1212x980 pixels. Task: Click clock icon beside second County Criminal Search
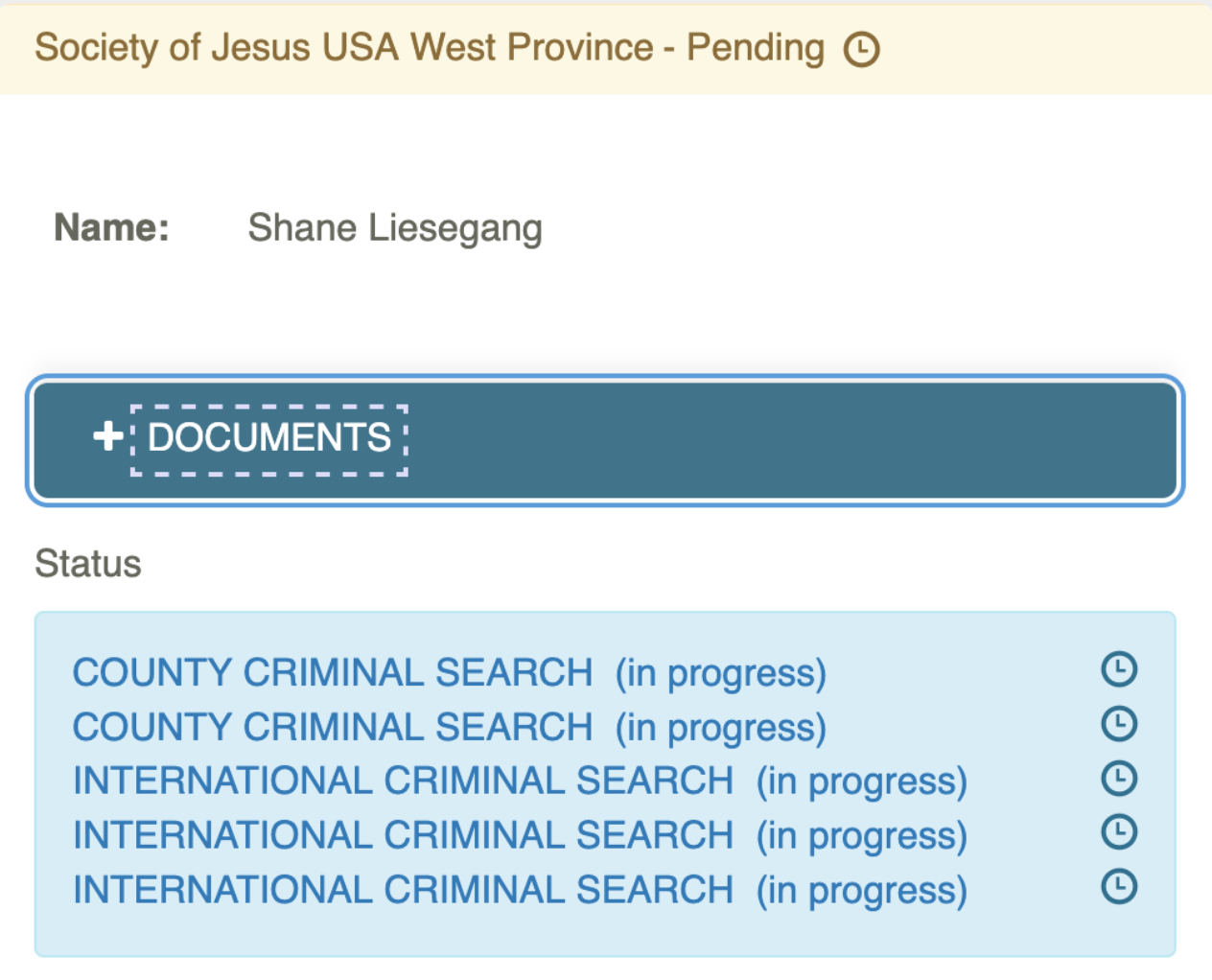point(1118,724)
